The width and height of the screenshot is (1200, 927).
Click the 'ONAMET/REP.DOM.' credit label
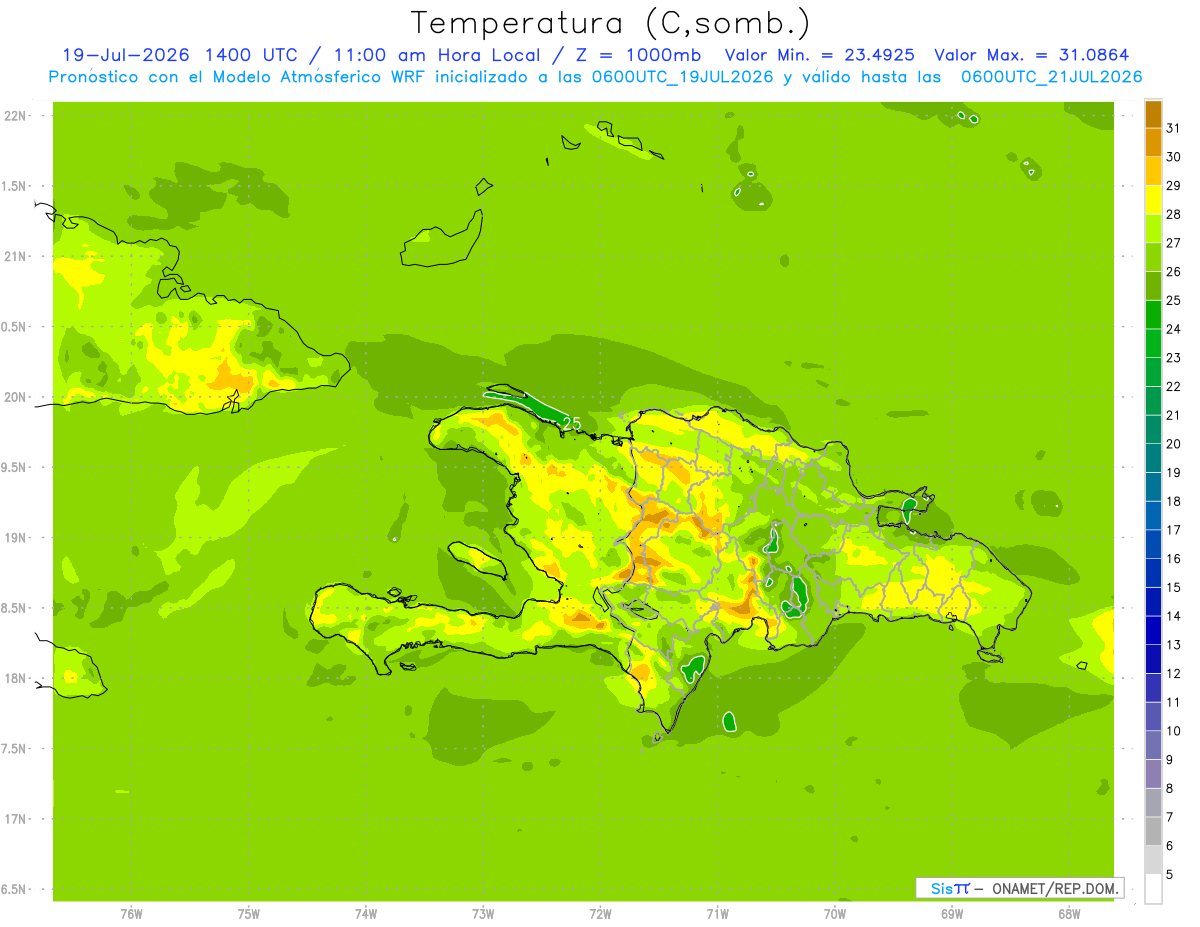pyautogui.click(x=1055, y=888)
